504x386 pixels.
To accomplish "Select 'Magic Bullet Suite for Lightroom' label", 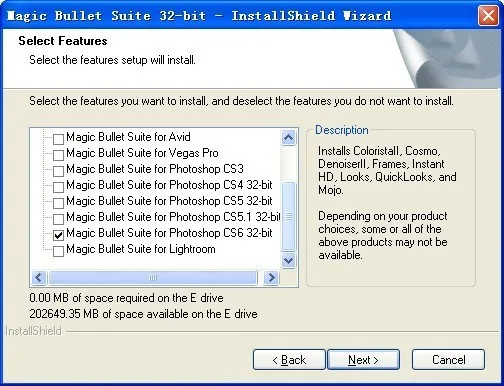I will pyautogui.click(x=141, y=249).
